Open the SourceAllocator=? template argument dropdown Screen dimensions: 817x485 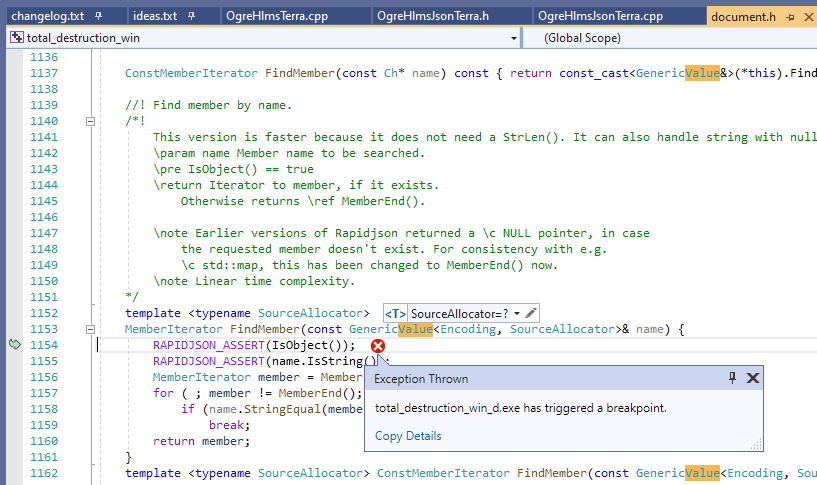[x=517, y=314]
